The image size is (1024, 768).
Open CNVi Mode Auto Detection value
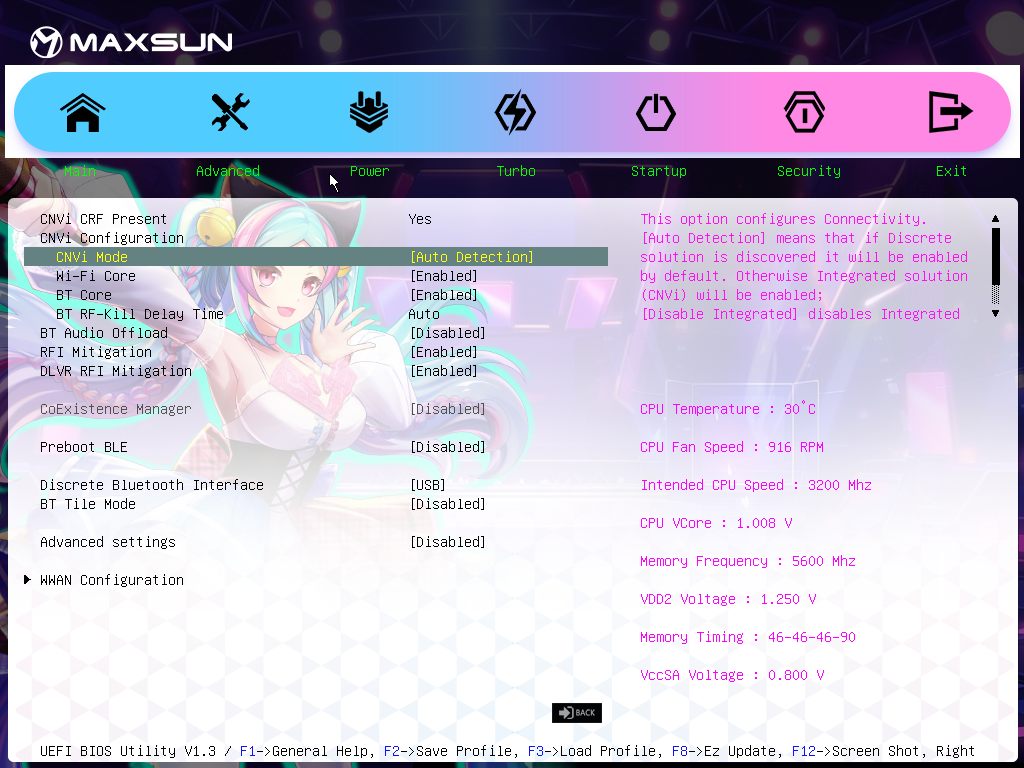pos(472,257)
